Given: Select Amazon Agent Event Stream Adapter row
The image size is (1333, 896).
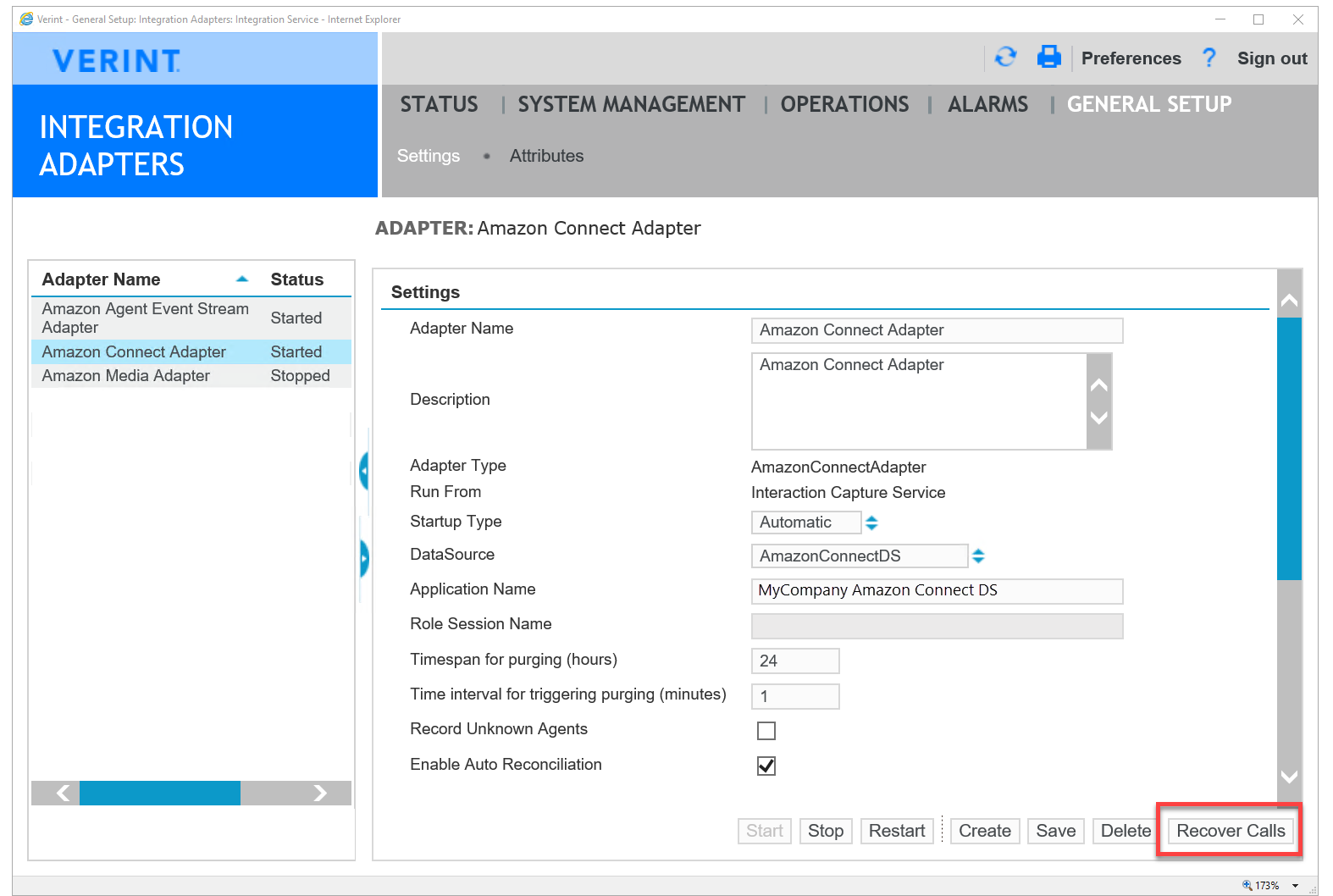Looking at the screenshot, I should pyautogui.click(x=191, y=318).
